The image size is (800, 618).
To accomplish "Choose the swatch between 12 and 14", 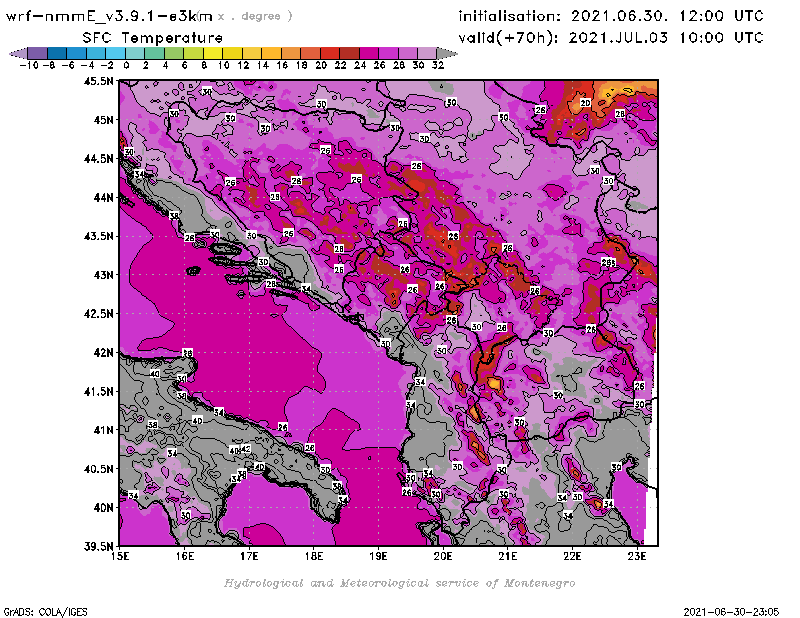I will click(x=252, y=53).
